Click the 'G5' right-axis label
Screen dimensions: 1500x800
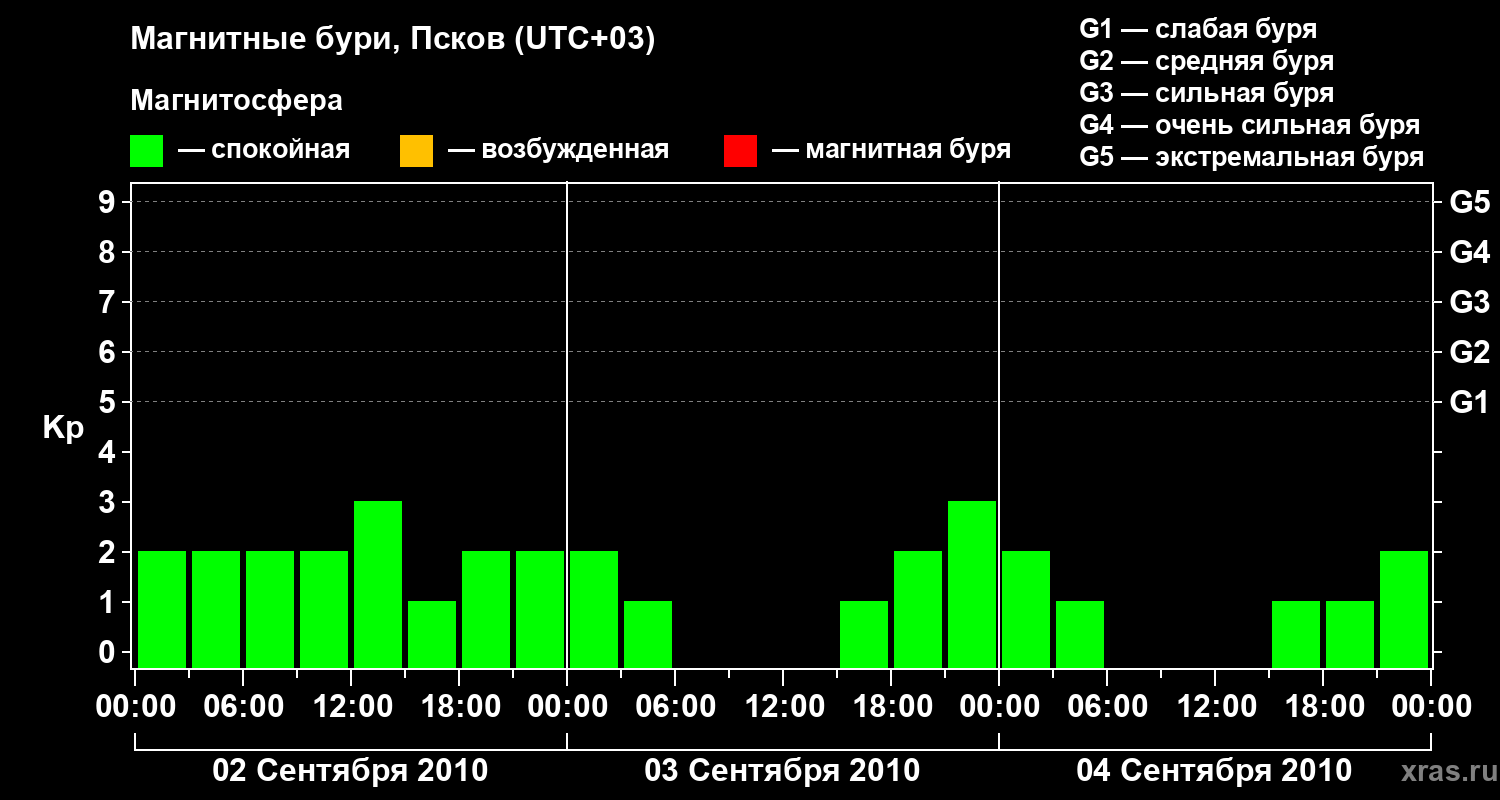point(1469,202)
